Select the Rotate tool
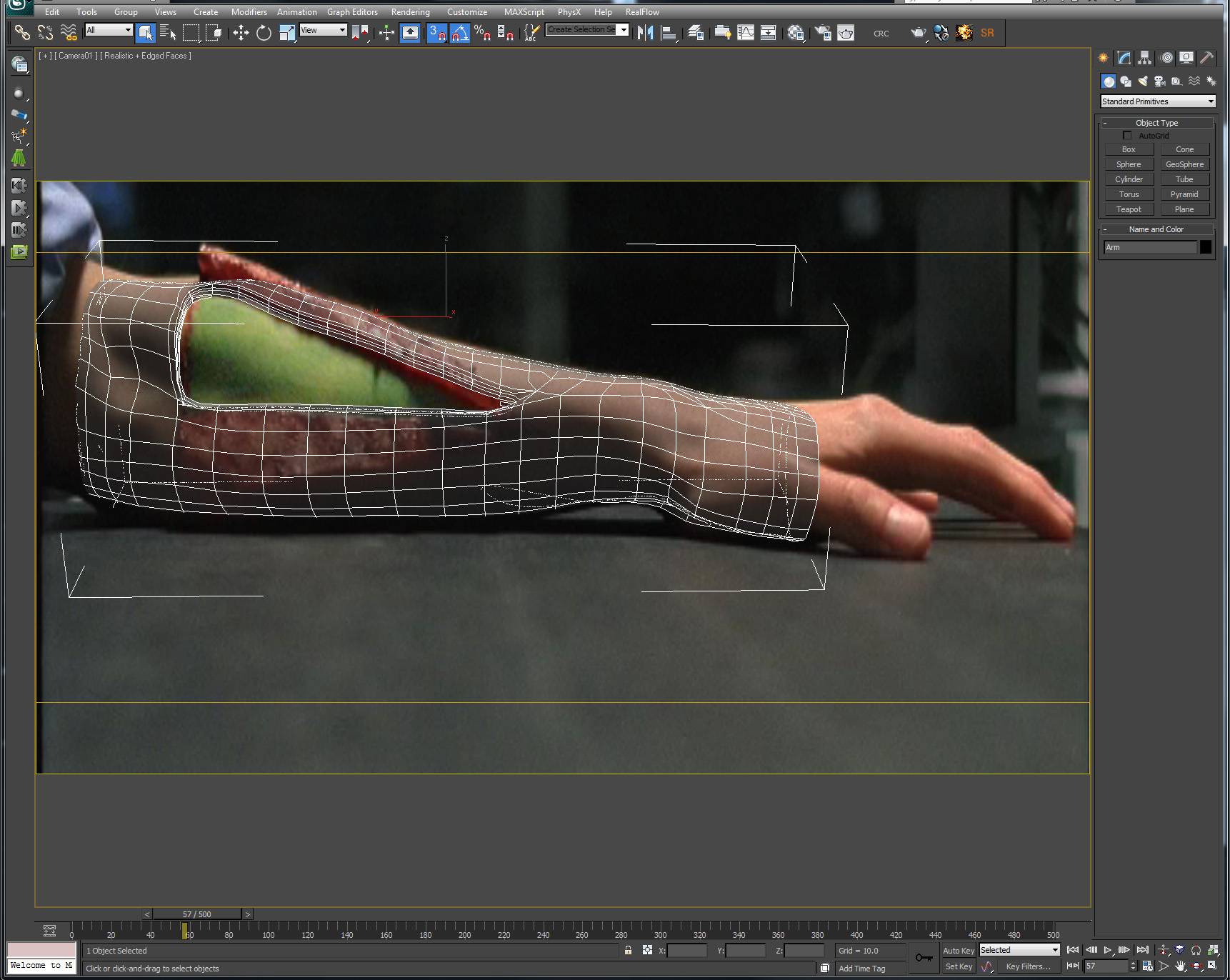Viewport: 1230px width, 980px height. pos(264,33)
